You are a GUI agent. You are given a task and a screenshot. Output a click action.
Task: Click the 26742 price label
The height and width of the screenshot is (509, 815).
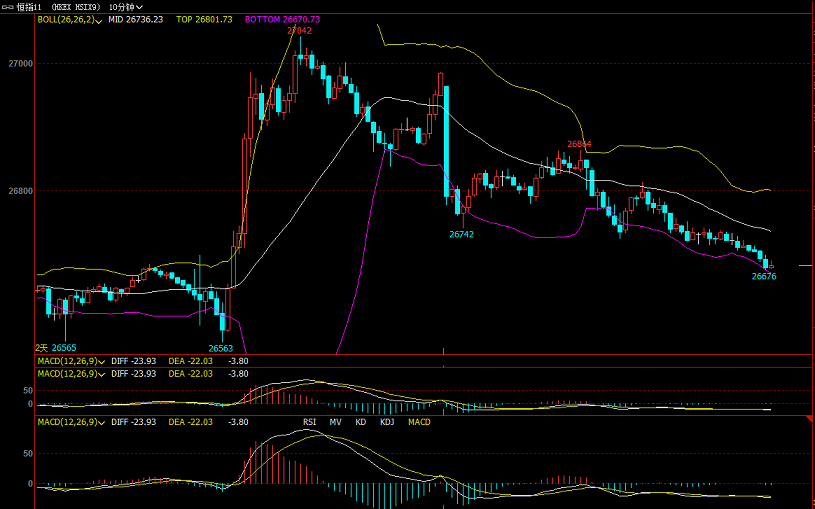coord(461,233)
